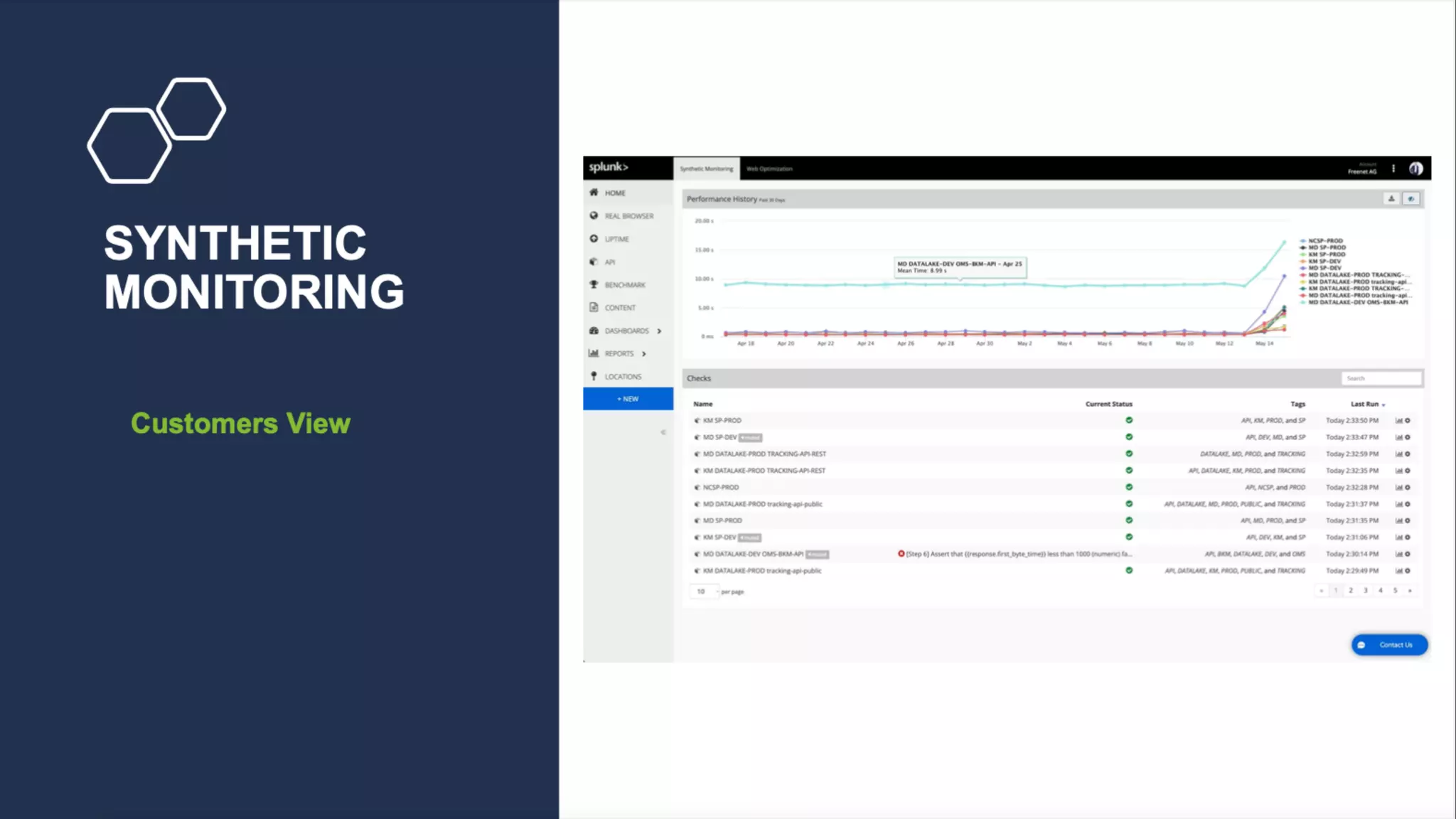Viewport: 1456px width, 819px height.
Task: Click the three-dot menu in header
Action: click(x=1393, y=168)
